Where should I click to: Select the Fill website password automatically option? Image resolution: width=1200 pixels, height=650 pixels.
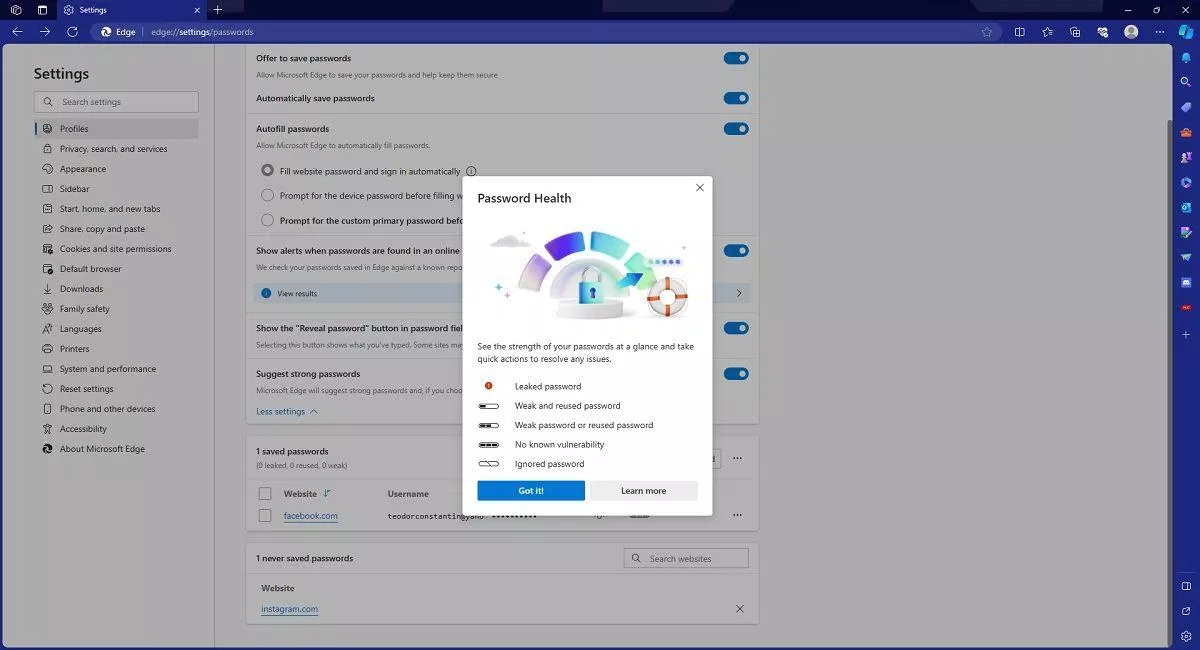coord(267,170)
